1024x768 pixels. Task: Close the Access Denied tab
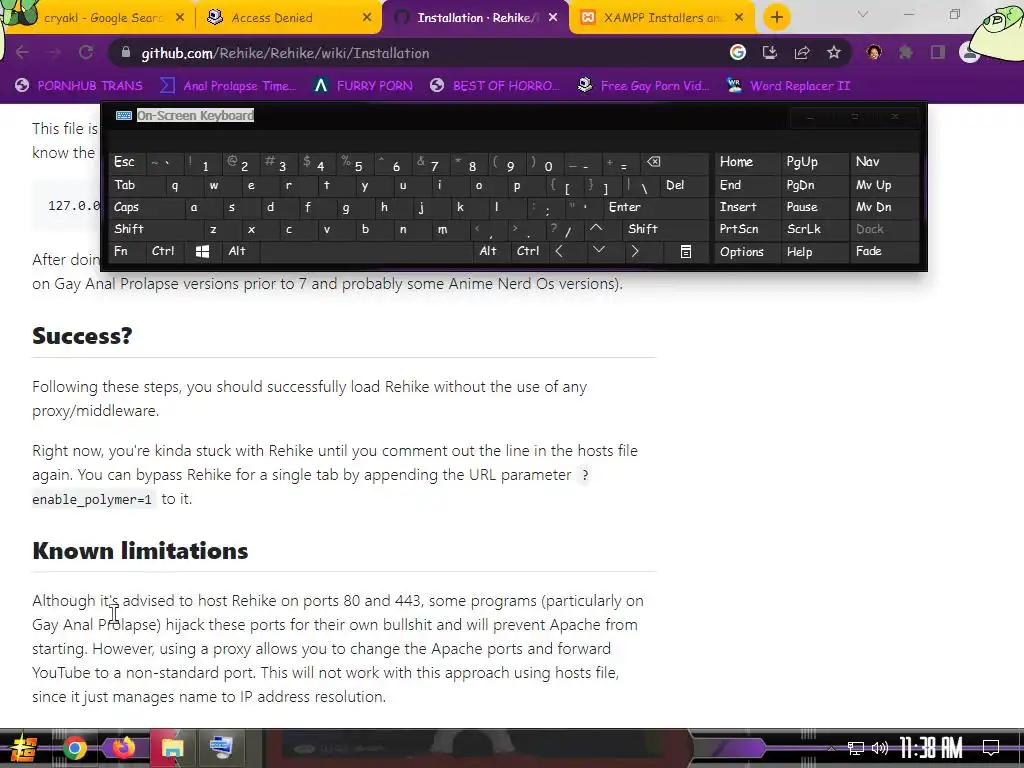pyautogui.click(x=367, y=18)
